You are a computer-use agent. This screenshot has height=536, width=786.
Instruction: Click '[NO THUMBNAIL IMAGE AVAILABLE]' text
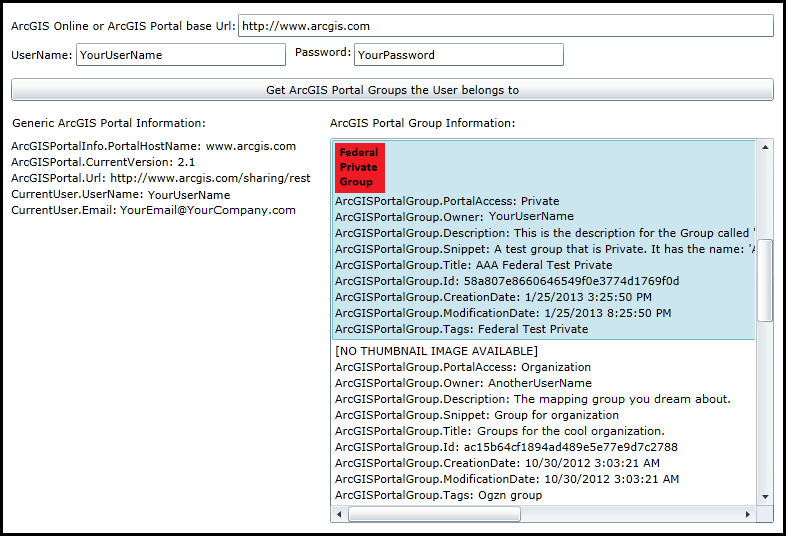click(436, 351)
